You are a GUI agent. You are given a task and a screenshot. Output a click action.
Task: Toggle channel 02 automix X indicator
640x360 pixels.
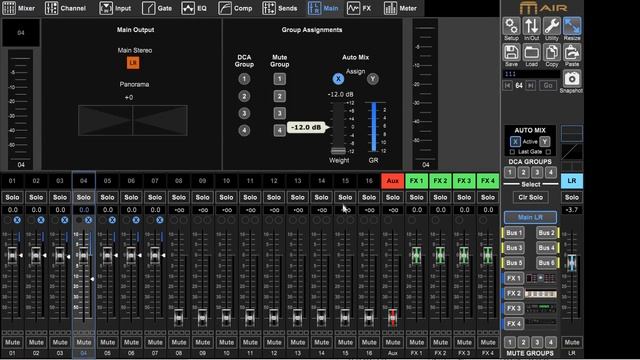click(x=40, y=220)
